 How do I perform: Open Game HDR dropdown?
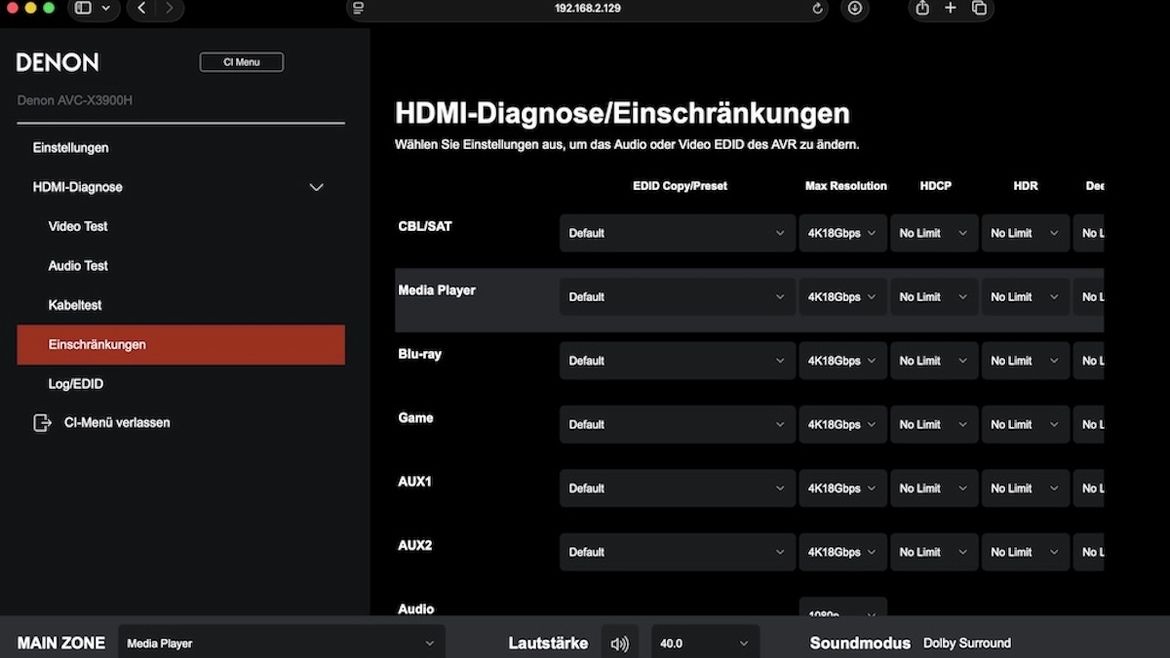(1025, 424)
